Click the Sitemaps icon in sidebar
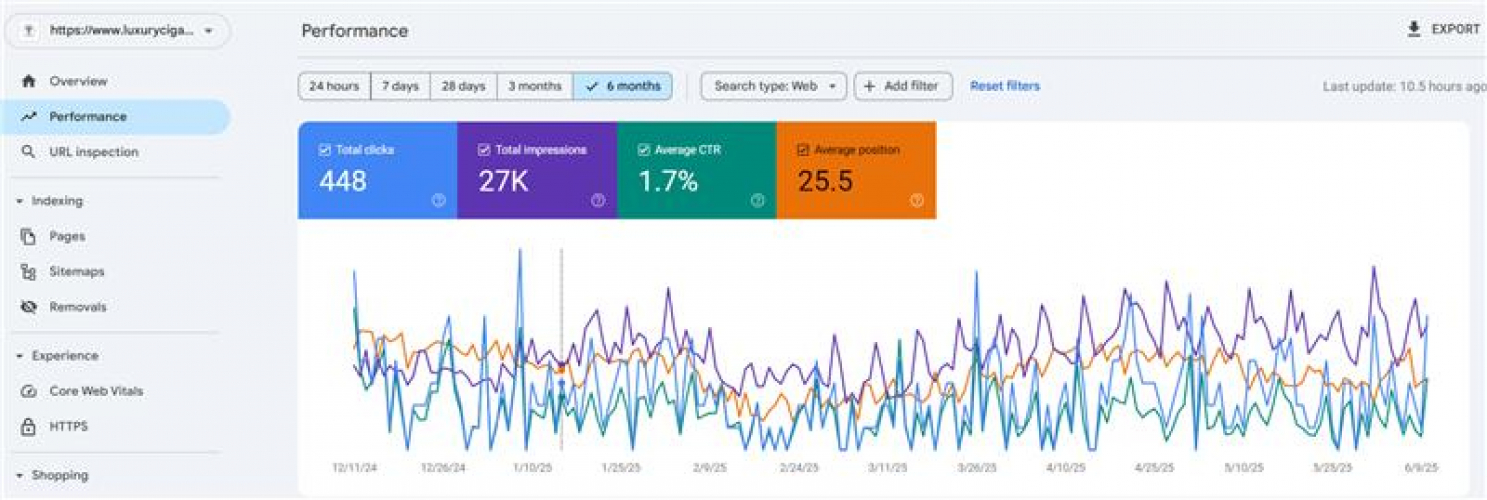1487x500 pixels. pos(29,272)
